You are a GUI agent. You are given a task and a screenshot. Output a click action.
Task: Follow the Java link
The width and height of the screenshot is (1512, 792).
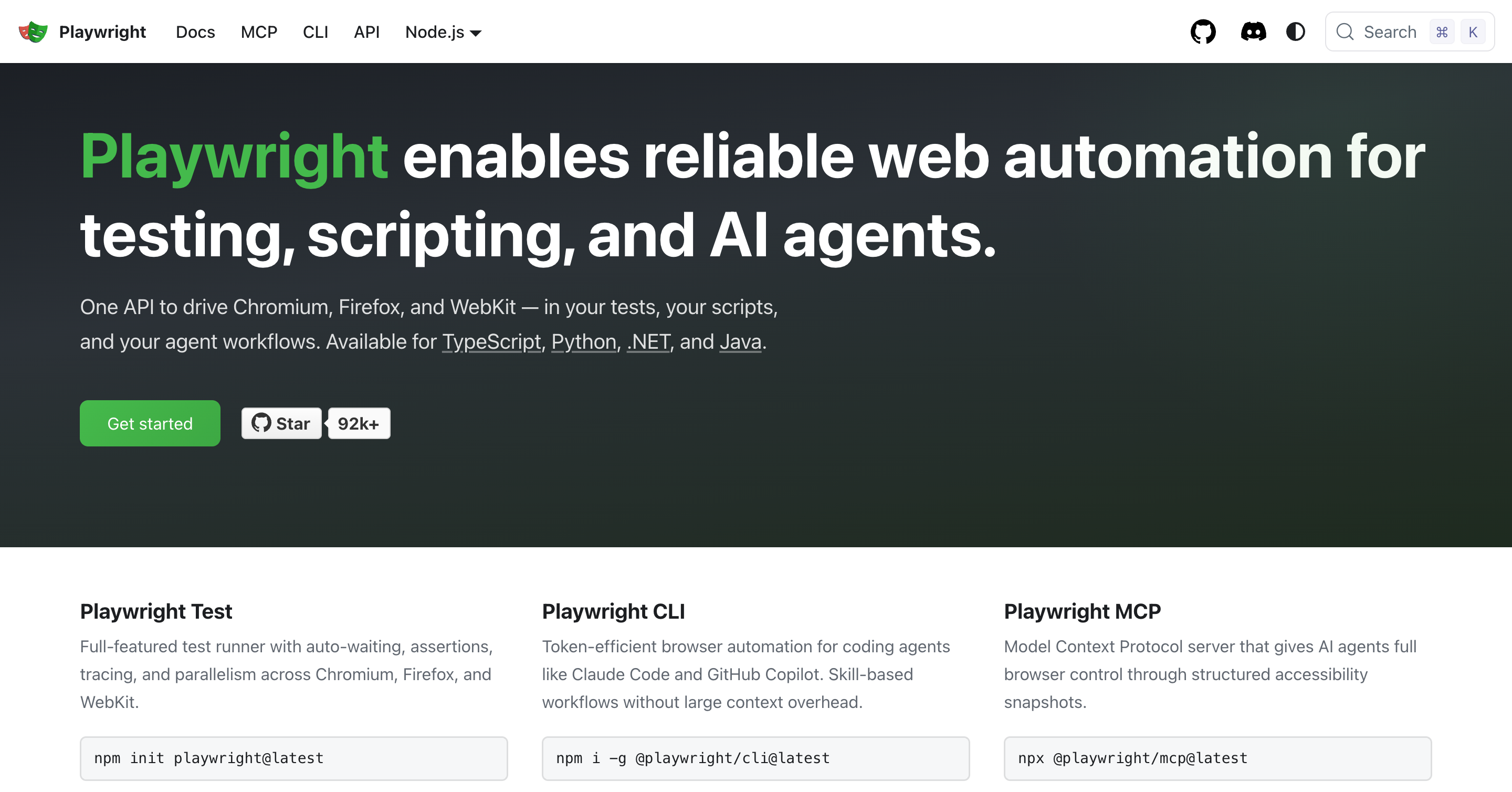coord(740,342)
